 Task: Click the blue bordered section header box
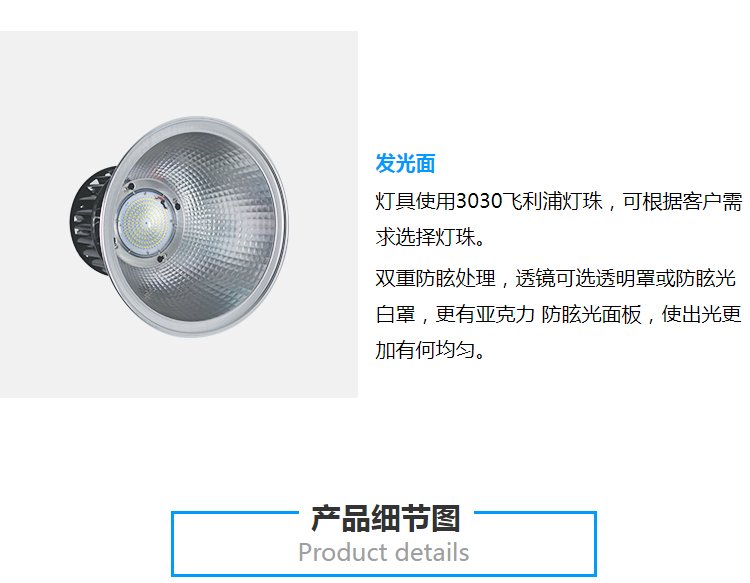coord(384,543)
